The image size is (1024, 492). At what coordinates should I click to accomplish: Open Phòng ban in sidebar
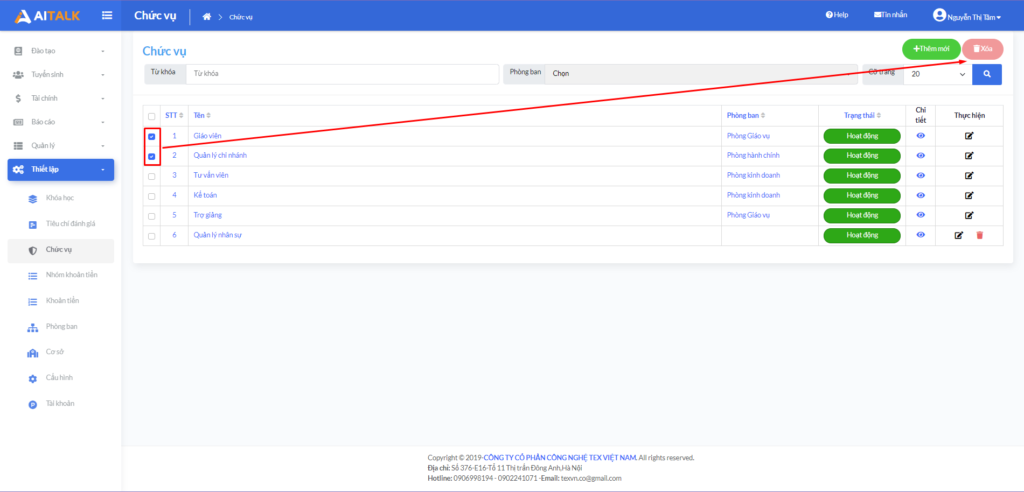pyautogui.click(x=61, y=326)
